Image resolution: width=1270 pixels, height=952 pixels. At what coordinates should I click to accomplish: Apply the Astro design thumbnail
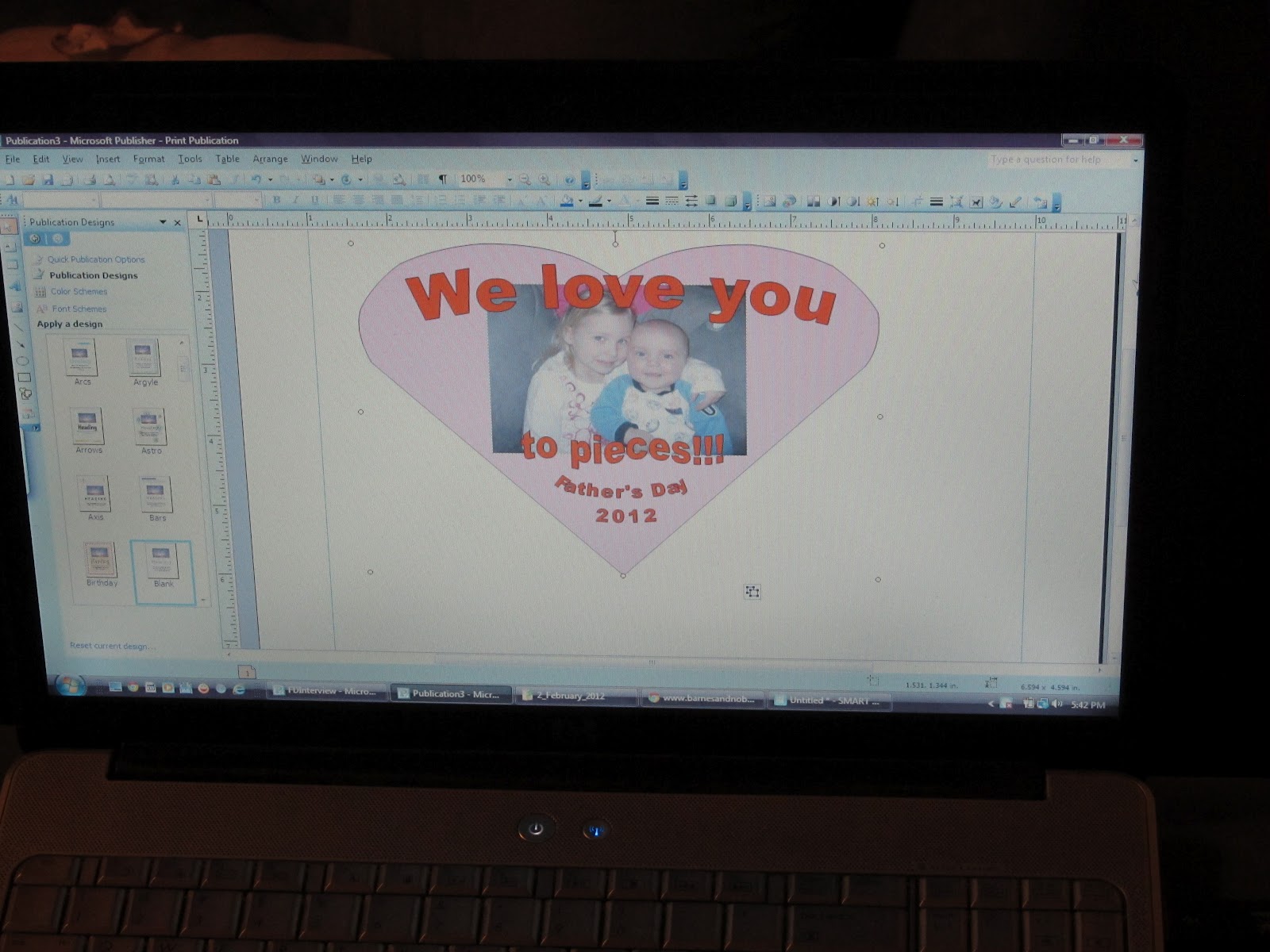pos(149,427)
